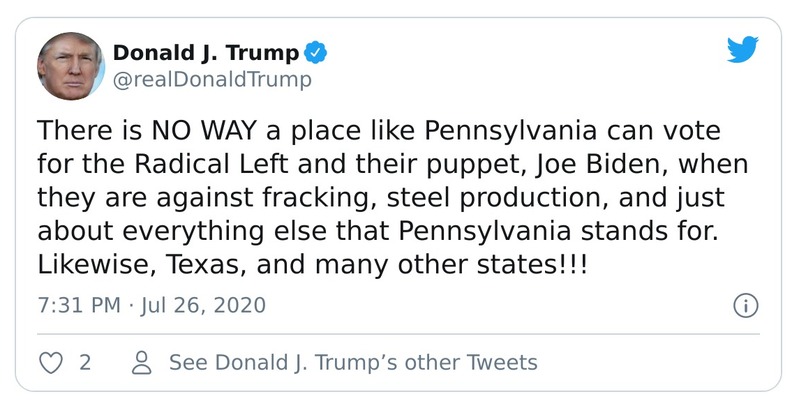Click the Twitter bird logo
Screen dimensions: 799x408
pos(743,49)
